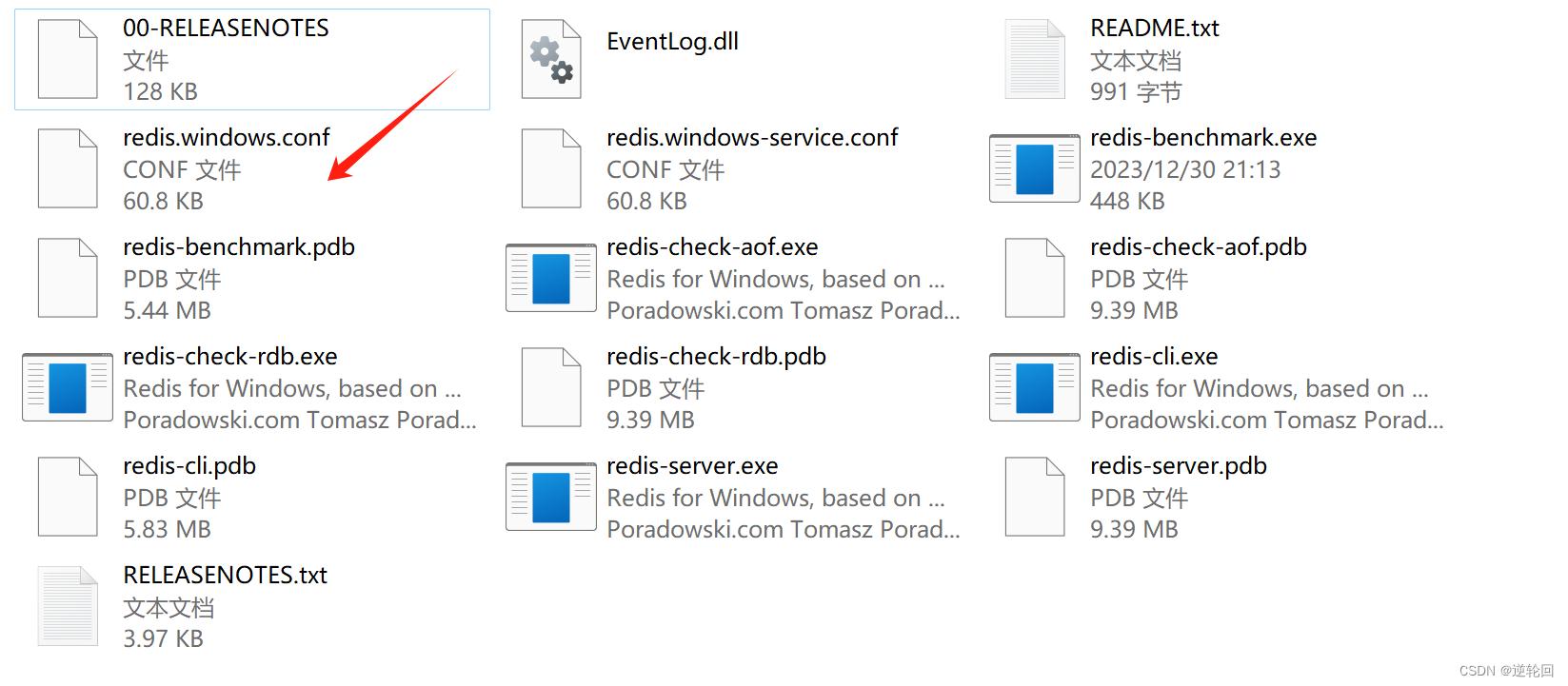The width and height of the screenshot is (1568, 686).
Task: Click the 991 字节 size under README.txt
Action: pyautogui.click(x=1136, y=92)
